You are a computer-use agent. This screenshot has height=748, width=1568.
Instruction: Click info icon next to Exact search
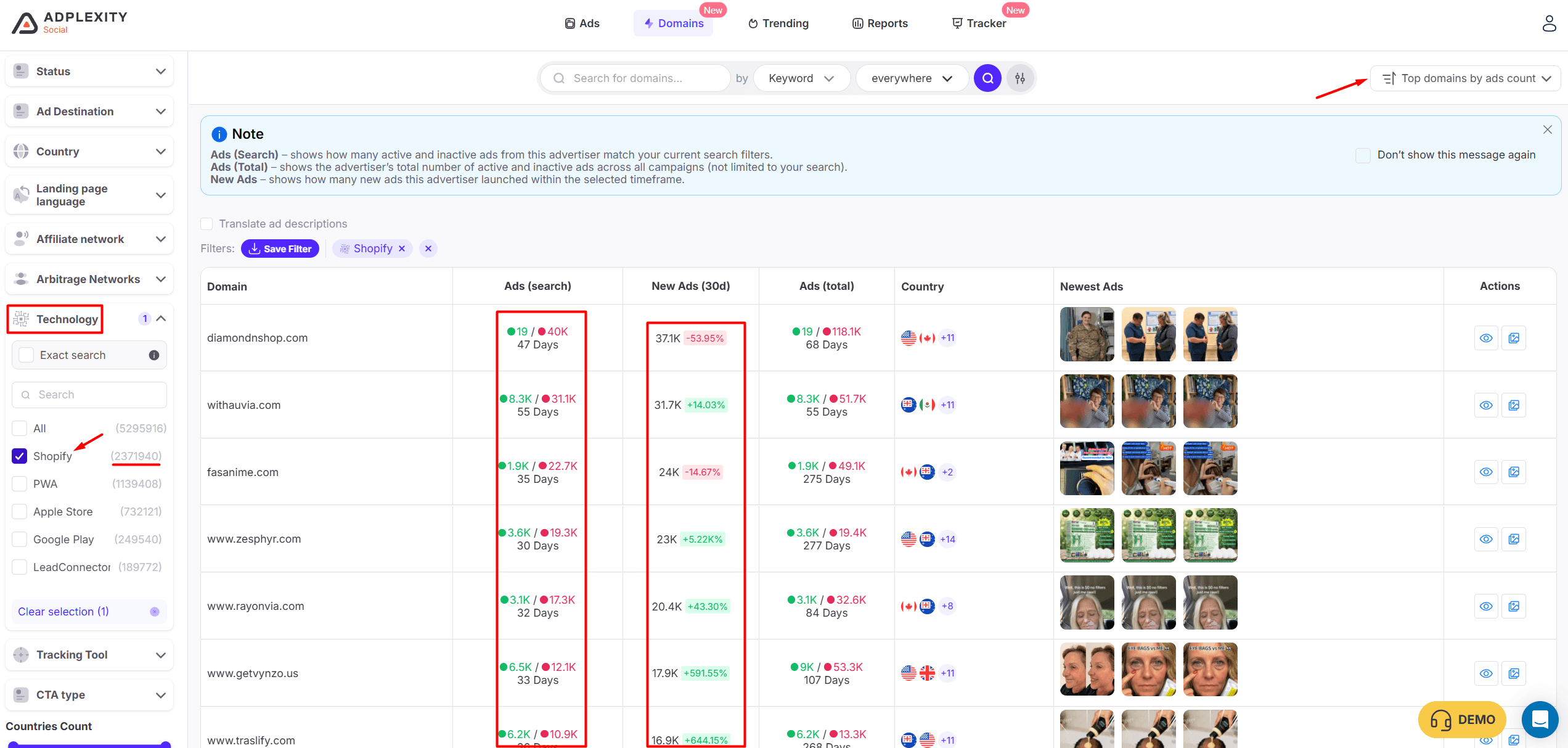[x=154, y=355]
